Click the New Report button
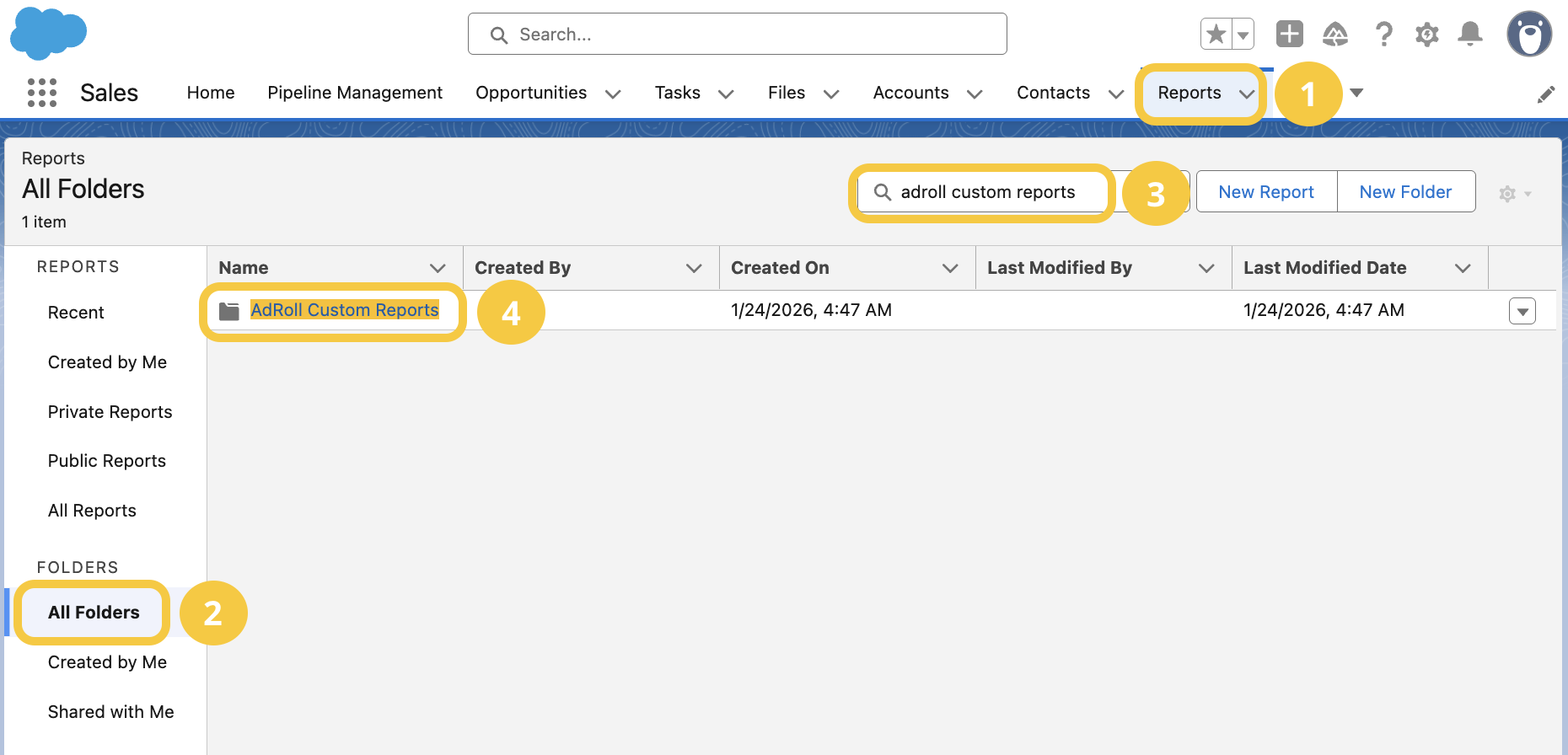The height and width of the screenshot is (755, 1568). (x=1266, y=192)
